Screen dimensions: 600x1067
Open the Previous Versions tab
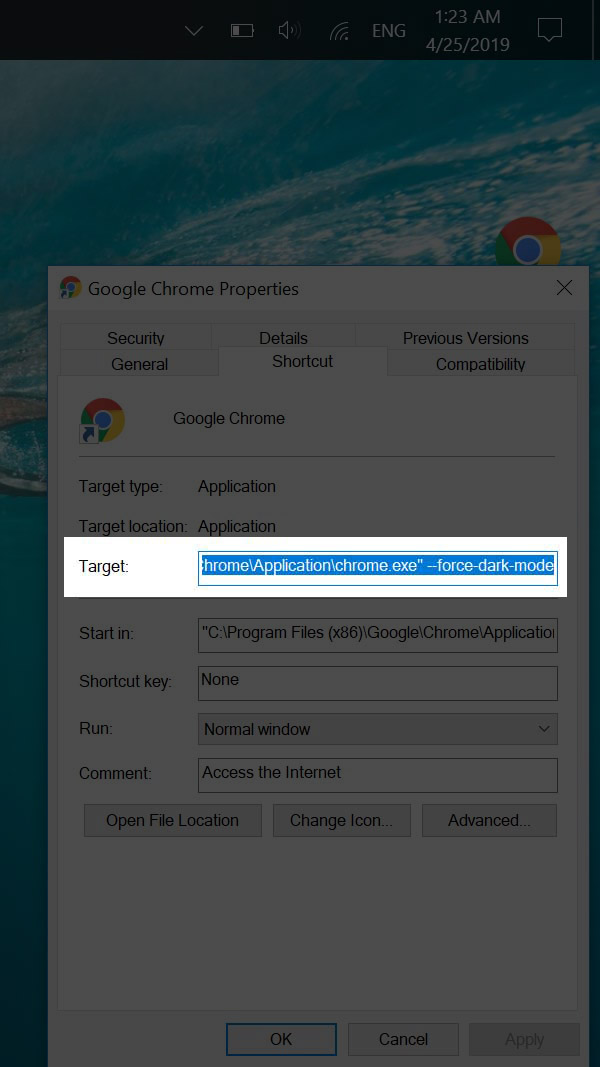(465, 338)
